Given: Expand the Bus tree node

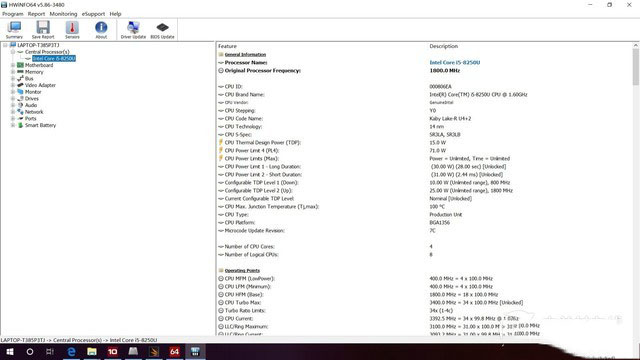Looking at the screenshot, I should pyautogui.click(x=13, y=78).
